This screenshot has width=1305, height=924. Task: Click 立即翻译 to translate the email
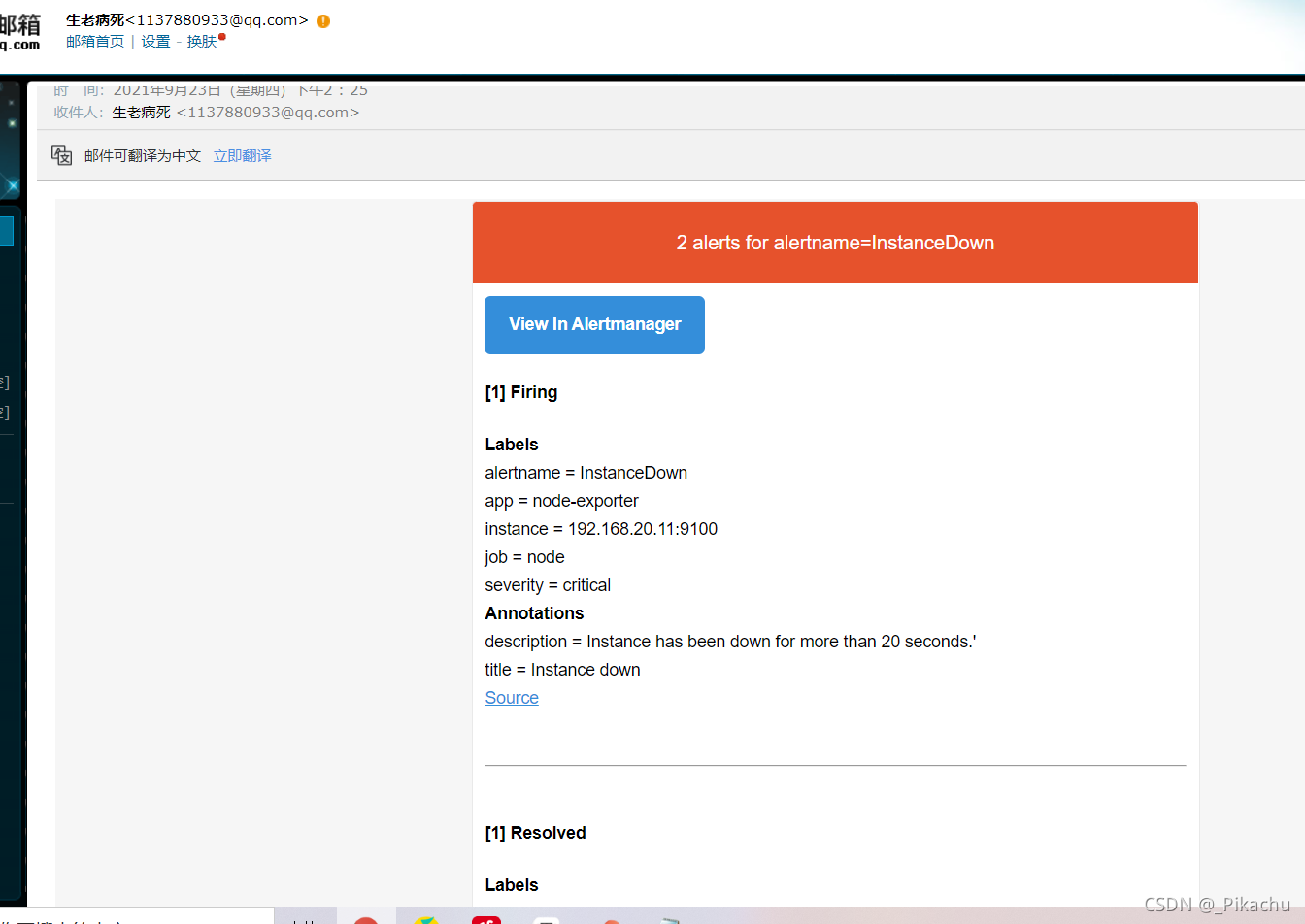[x=243, y=156]
